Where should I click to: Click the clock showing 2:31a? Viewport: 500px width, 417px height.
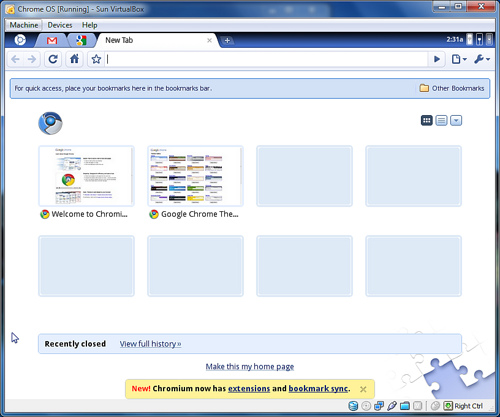pyautogui.click(x=455, y=40)
